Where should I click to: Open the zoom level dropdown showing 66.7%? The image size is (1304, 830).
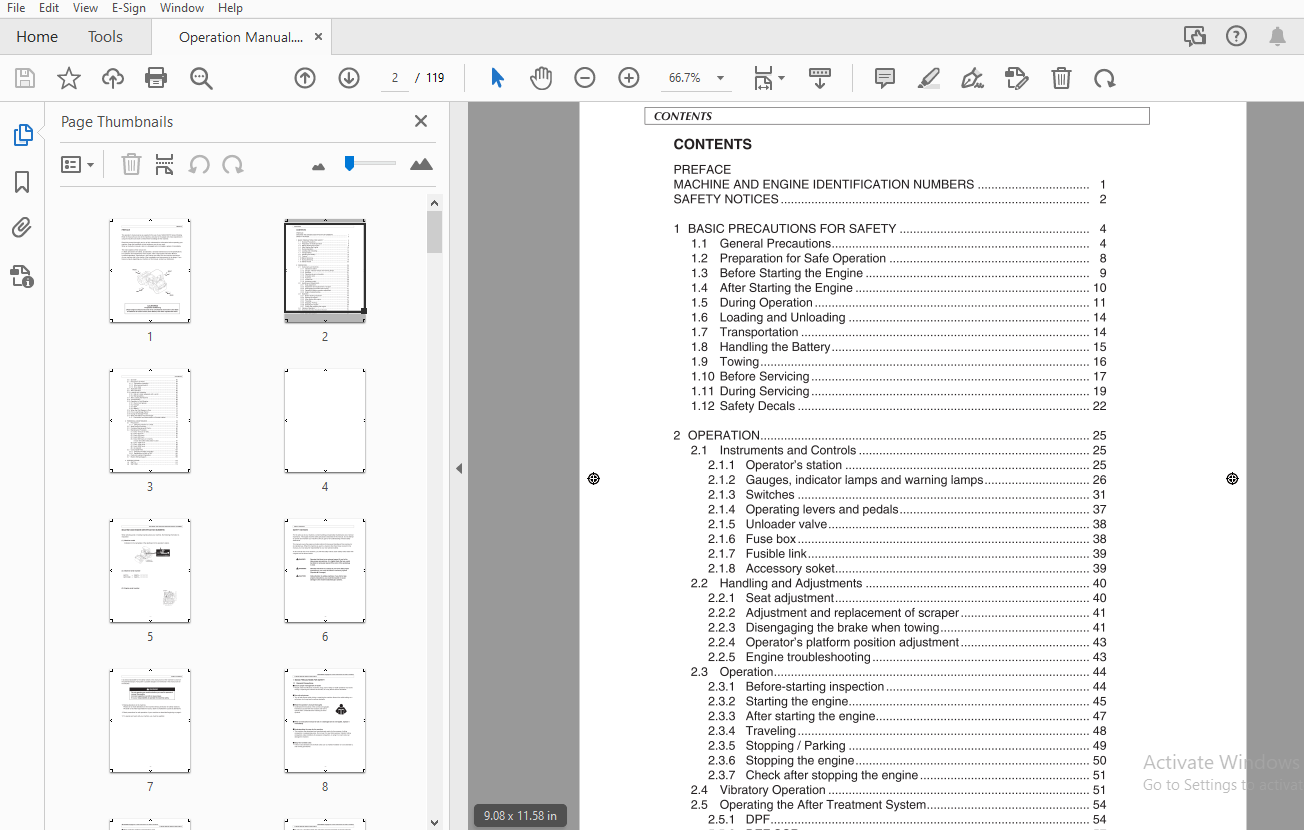pos(696,78)
